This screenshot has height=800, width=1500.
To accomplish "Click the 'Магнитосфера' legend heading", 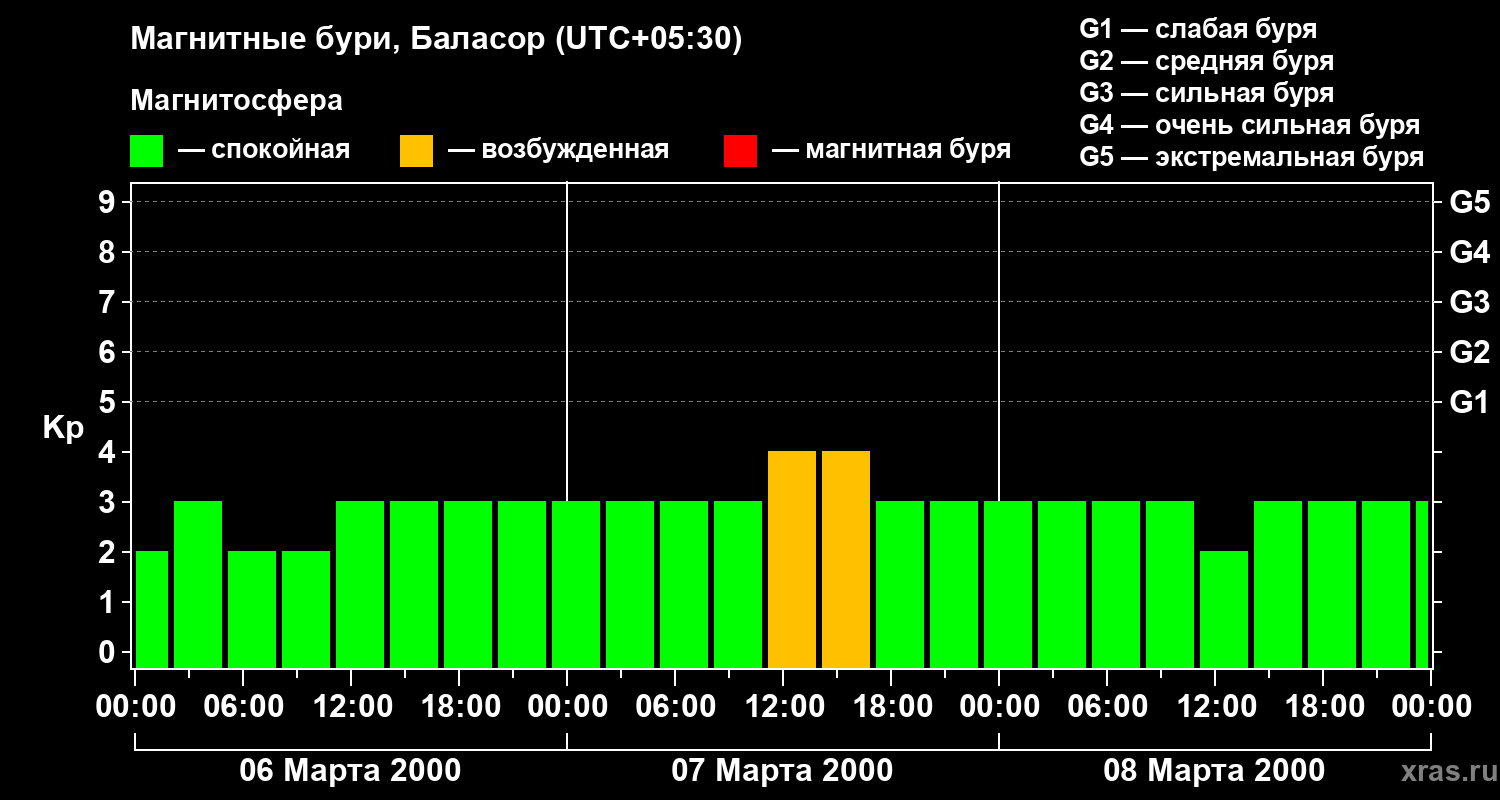I will point(236,101).
